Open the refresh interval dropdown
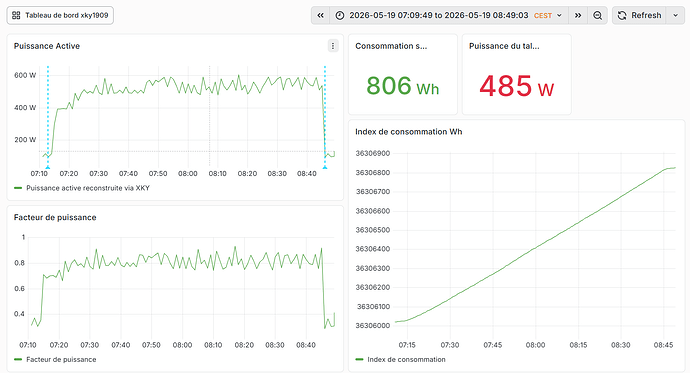 [x=675, y=15]
